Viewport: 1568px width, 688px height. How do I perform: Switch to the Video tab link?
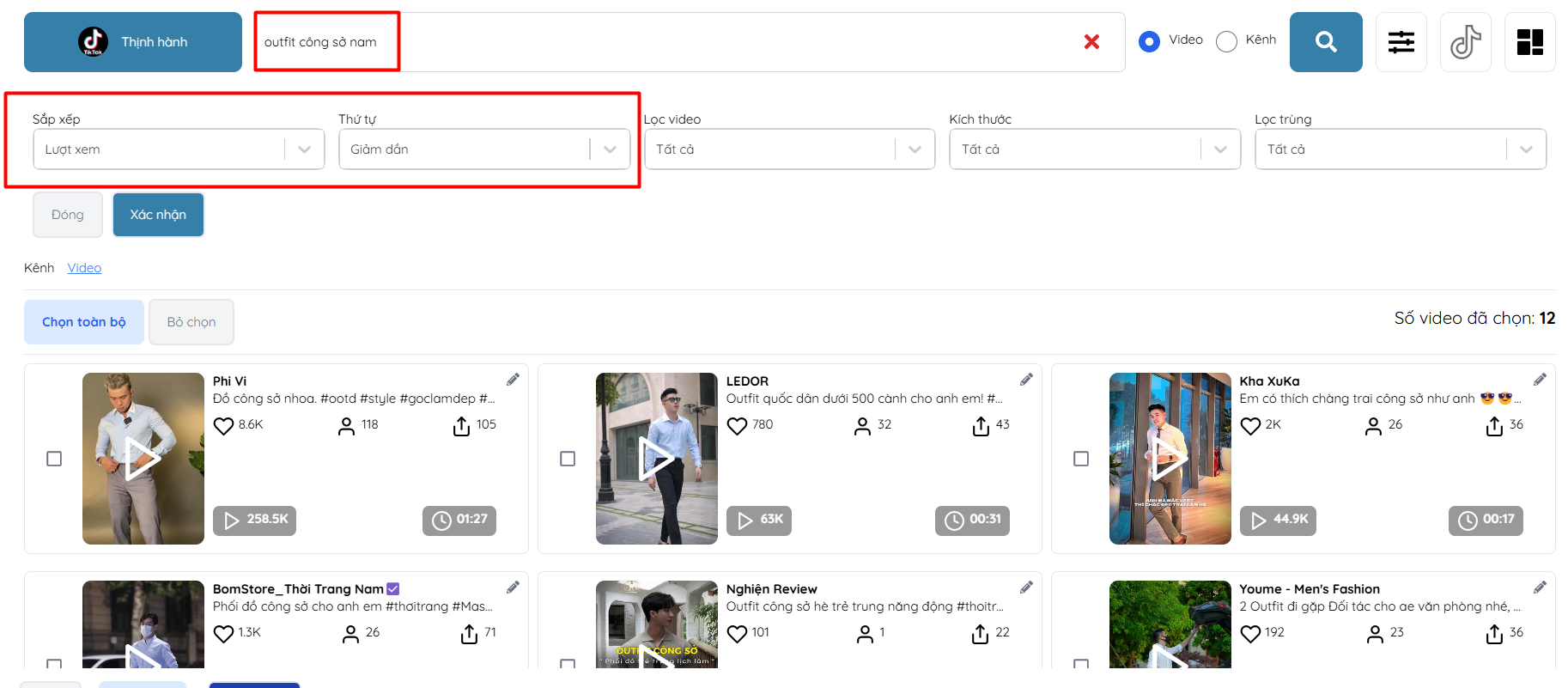[x=84, y=268]
